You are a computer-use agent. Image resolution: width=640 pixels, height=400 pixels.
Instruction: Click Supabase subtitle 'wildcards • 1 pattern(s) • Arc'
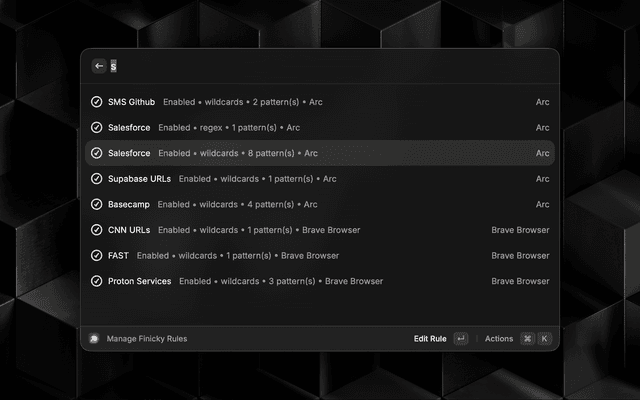(278, 179)
